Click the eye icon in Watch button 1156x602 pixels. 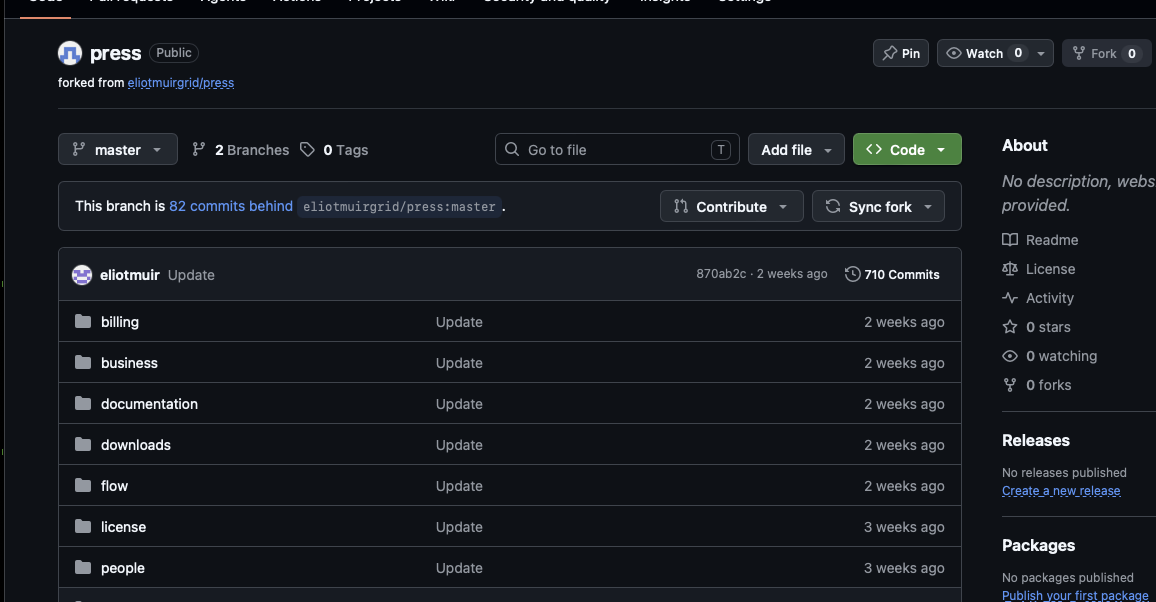tap(954, 53)
